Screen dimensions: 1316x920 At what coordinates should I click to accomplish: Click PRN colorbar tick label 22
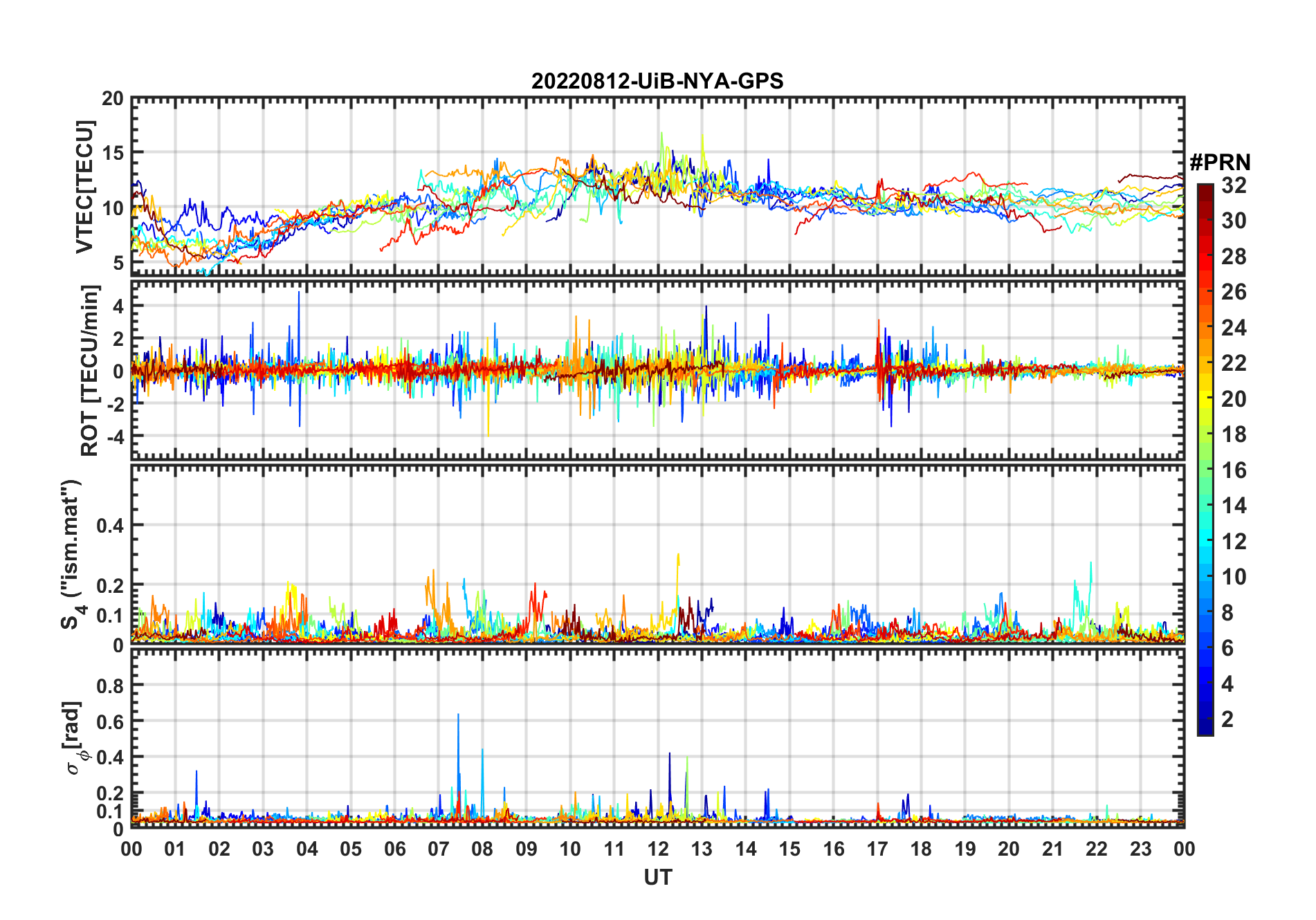(1234, 363)
